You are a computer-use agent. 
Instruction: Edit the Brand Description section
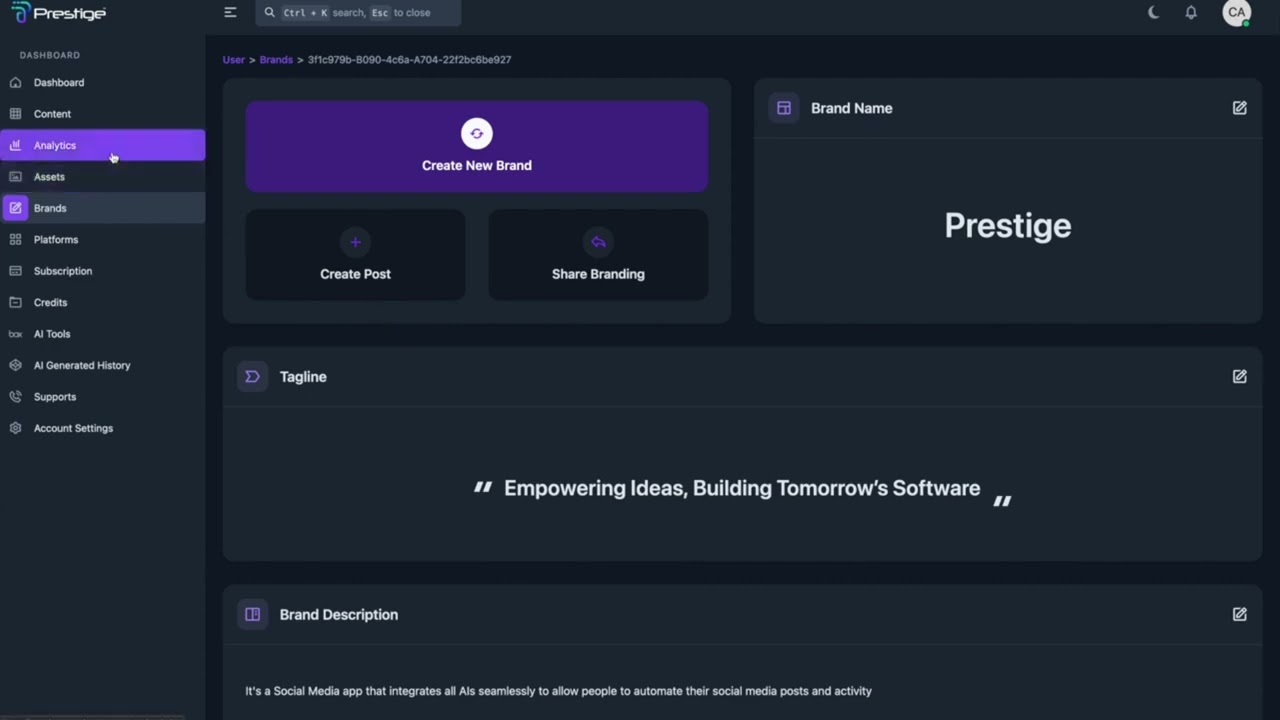tap(1239, 615)
